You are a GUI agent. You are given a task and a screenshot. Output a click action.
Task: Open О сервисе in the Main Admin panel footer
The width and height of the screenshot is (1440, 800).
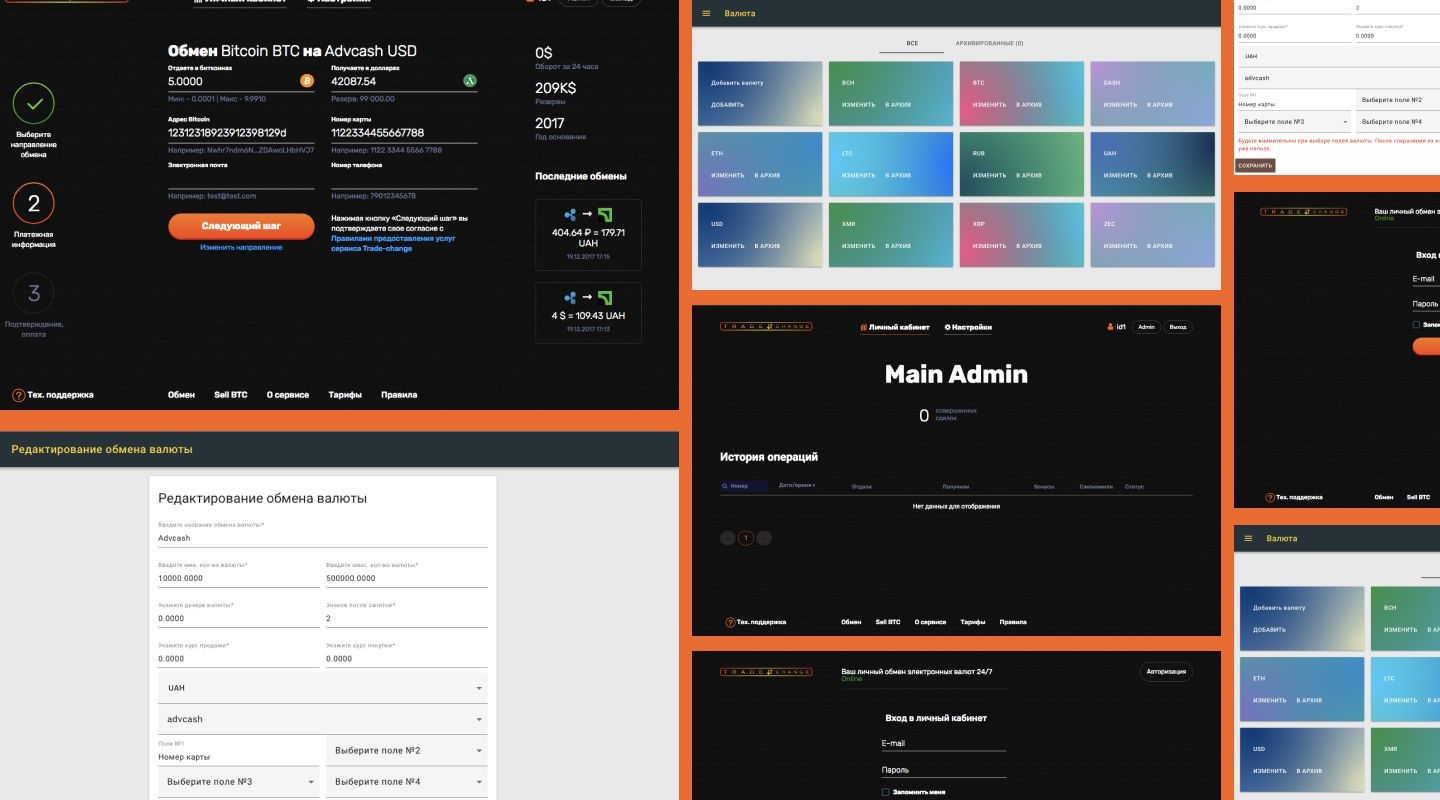pyautogui.click(x=930, y=622)
